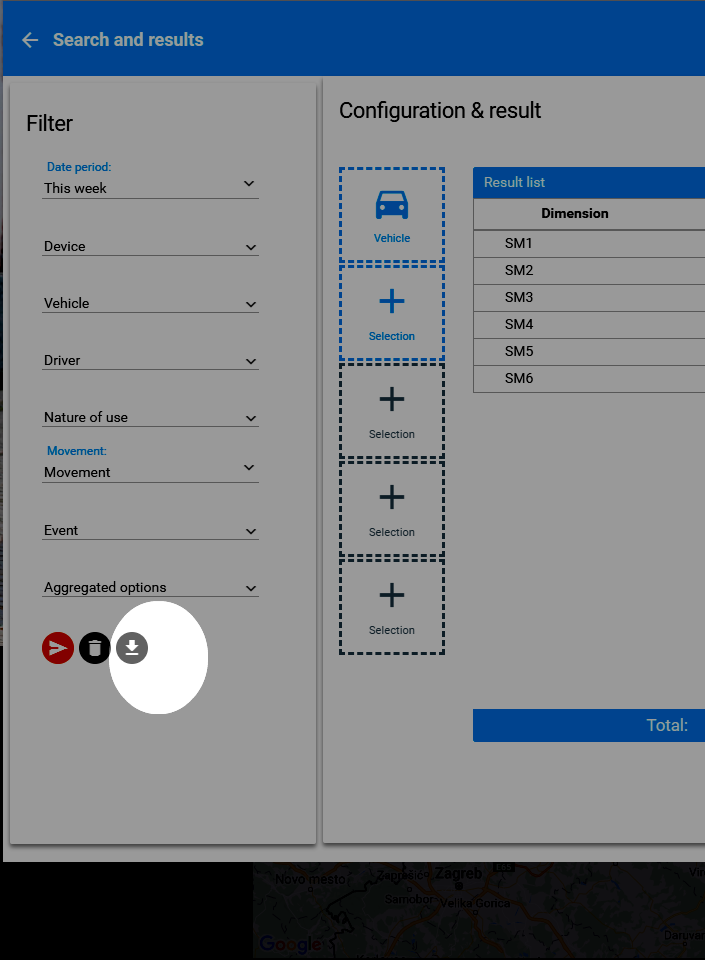Open the Nature of use dropdown
705x960 pixels.
pyautogui.click(x=150, y=417)
